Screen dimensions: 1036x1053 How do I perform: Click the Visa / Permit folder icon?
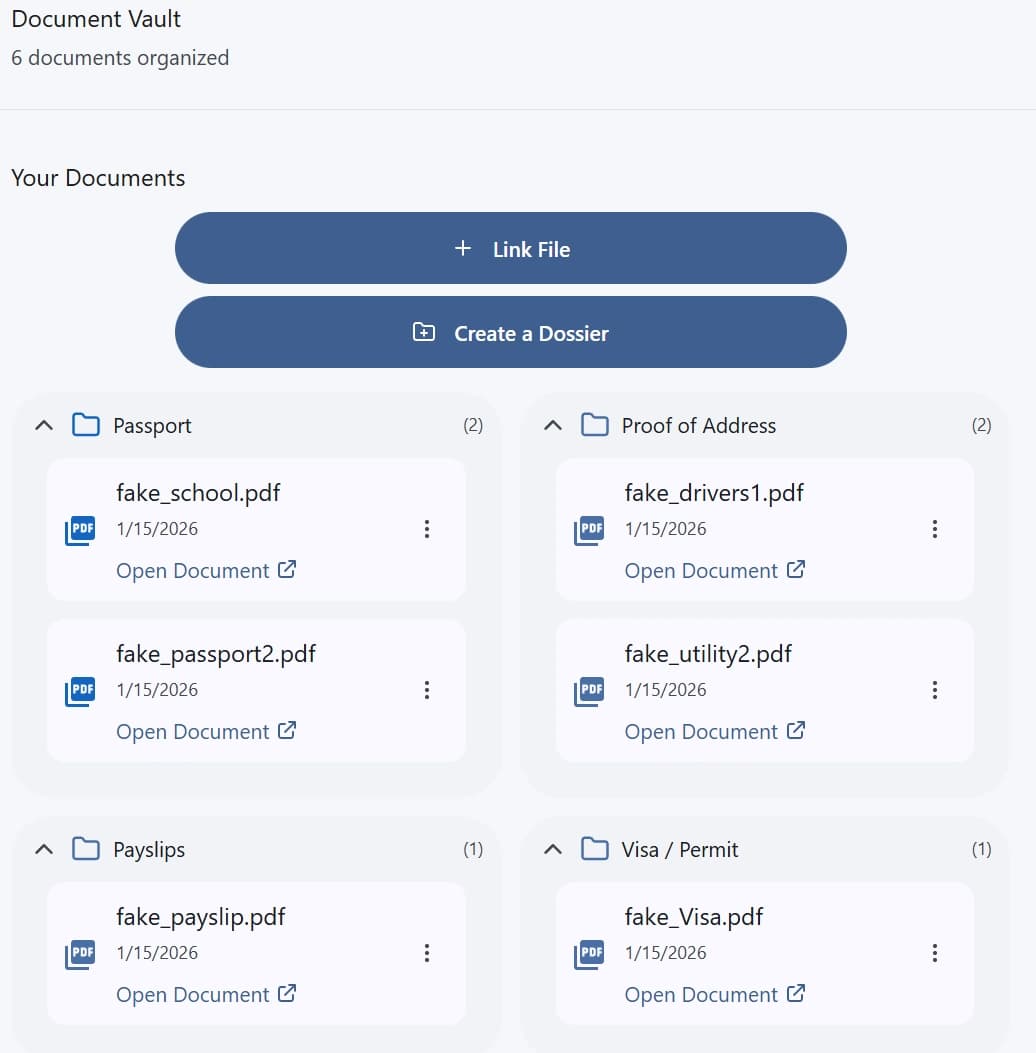[x=594, y=849]
